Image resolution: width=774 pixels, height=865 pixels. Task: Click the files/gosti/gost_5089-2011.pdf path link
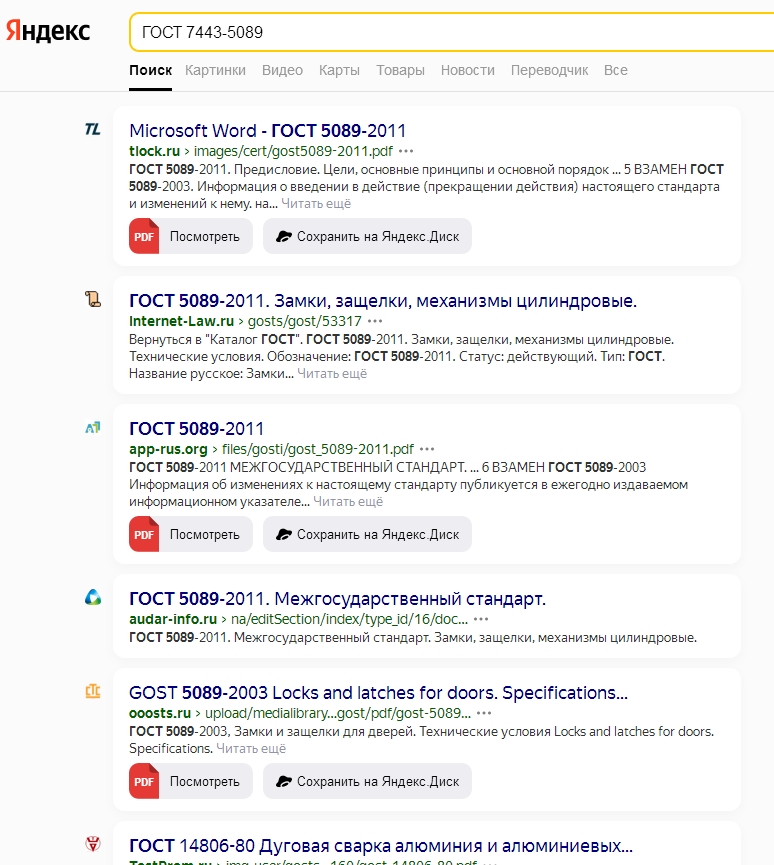(x=318, y=449)
